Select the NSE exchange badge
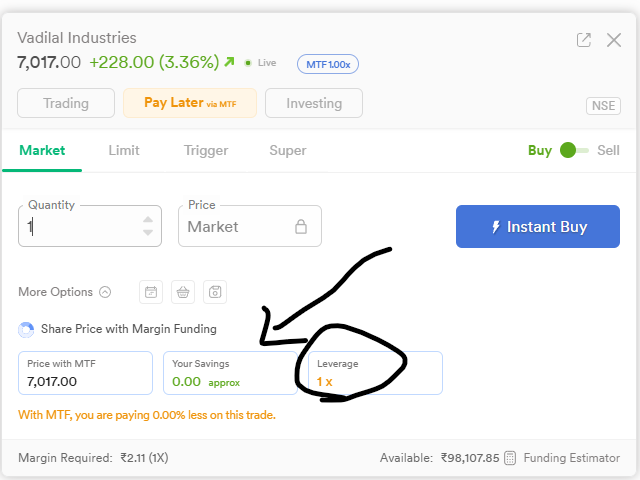The image size is (640, 480). 603,106
